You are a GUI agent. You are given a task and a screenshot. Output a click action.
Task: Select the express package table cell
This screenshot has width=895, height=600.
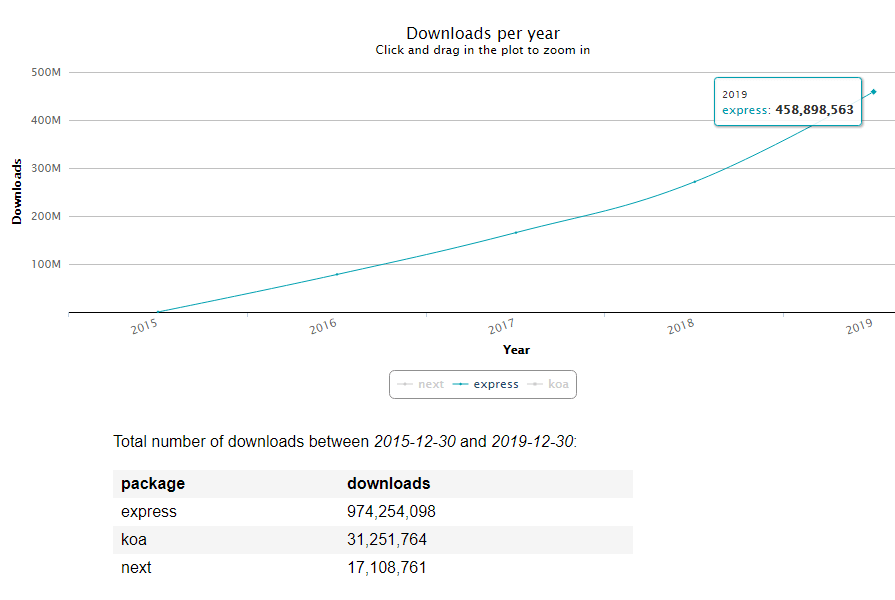coord(149,512)
